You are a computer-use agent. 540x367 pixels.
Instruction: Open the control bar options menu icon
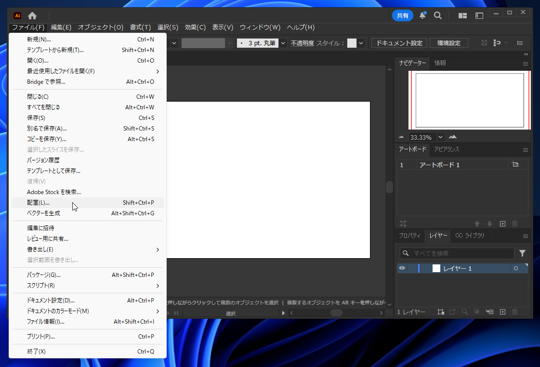pos(520,43)
